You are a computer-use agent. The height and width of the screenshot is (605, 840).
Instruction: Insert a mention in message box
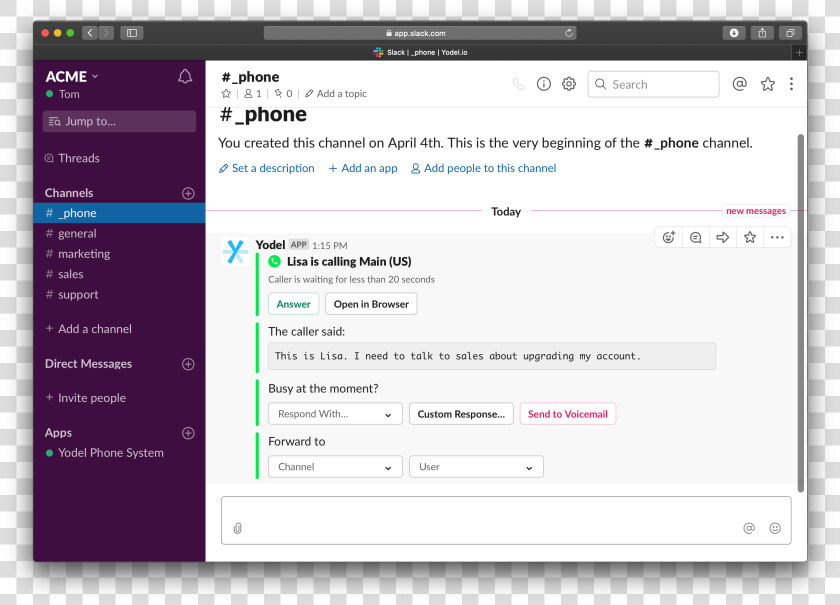(749, 528)
